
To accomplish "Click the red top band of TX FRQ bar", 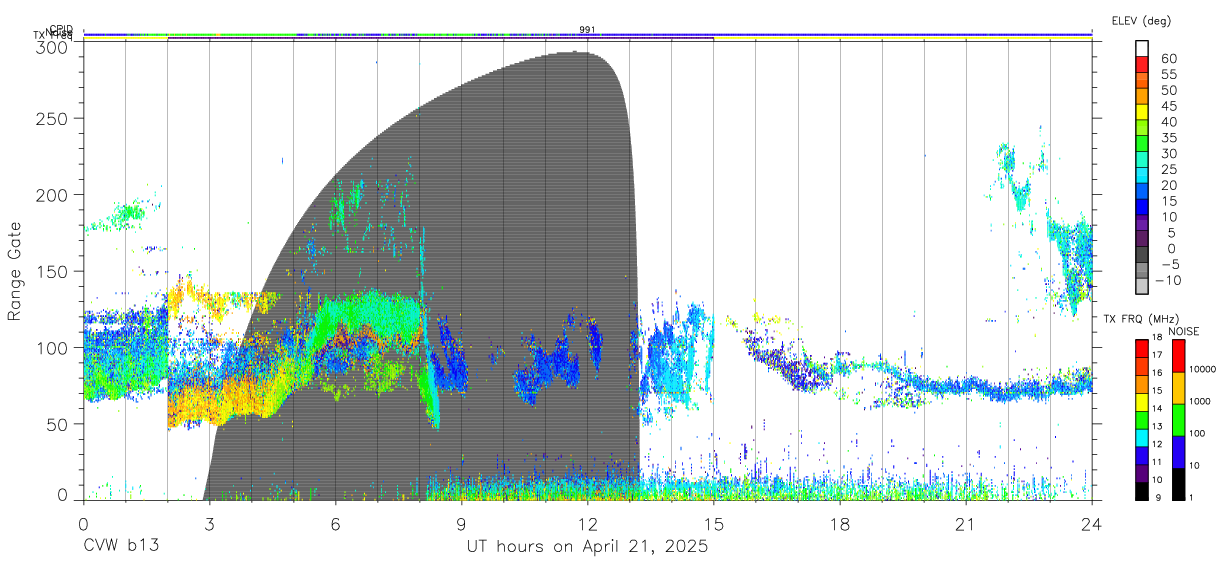I will [1141, 347].
